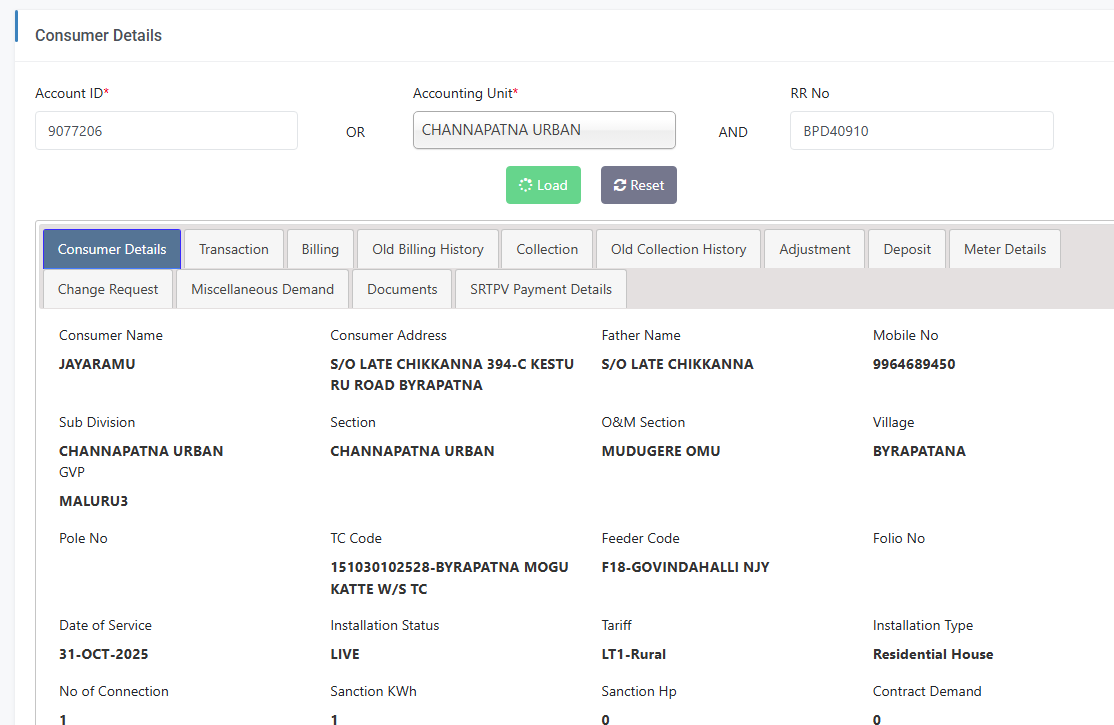Open the Documents tab

point(402,289)
